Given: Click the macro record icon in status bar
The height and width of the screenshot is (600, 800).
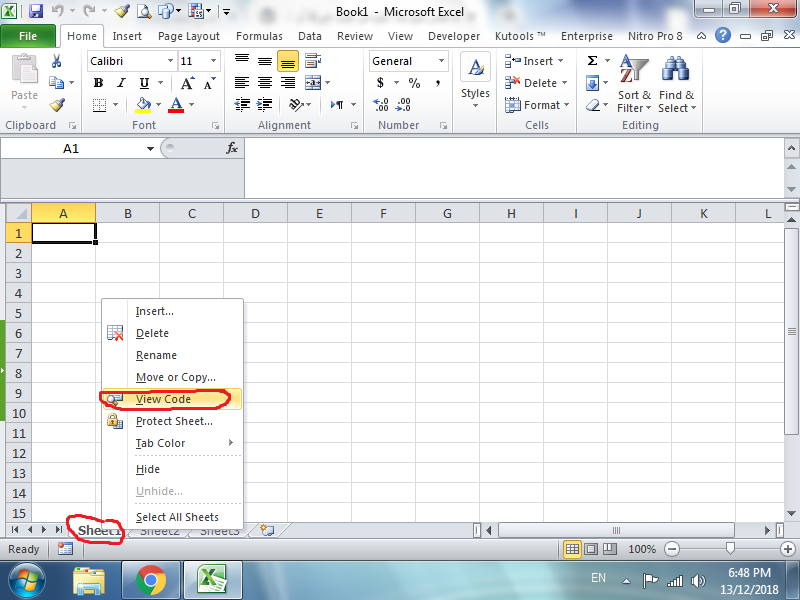Looking at the screenshot, I should point(65,548).
